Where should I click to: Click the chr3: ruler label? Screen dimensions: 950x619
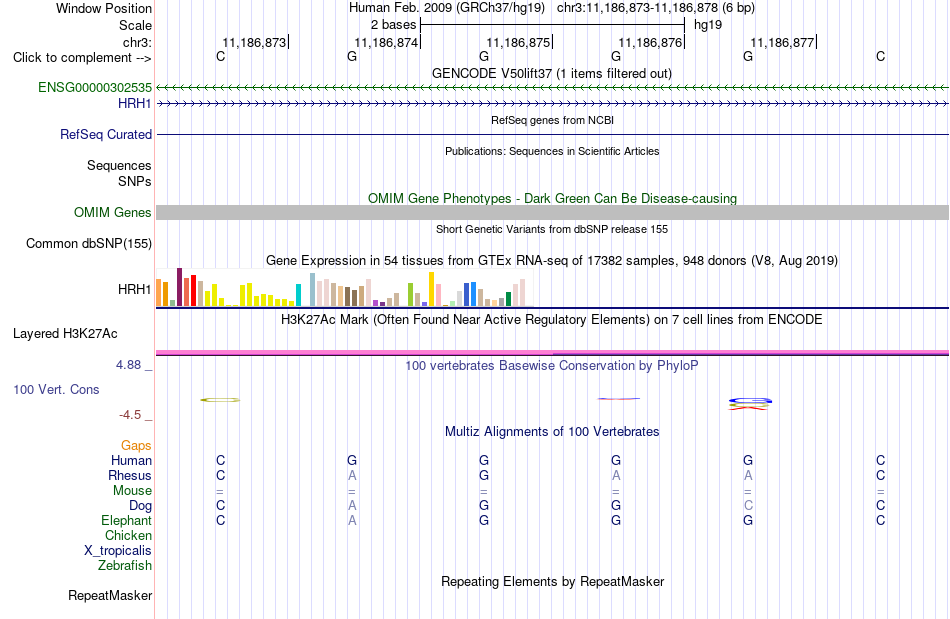(x=138, y=42)
